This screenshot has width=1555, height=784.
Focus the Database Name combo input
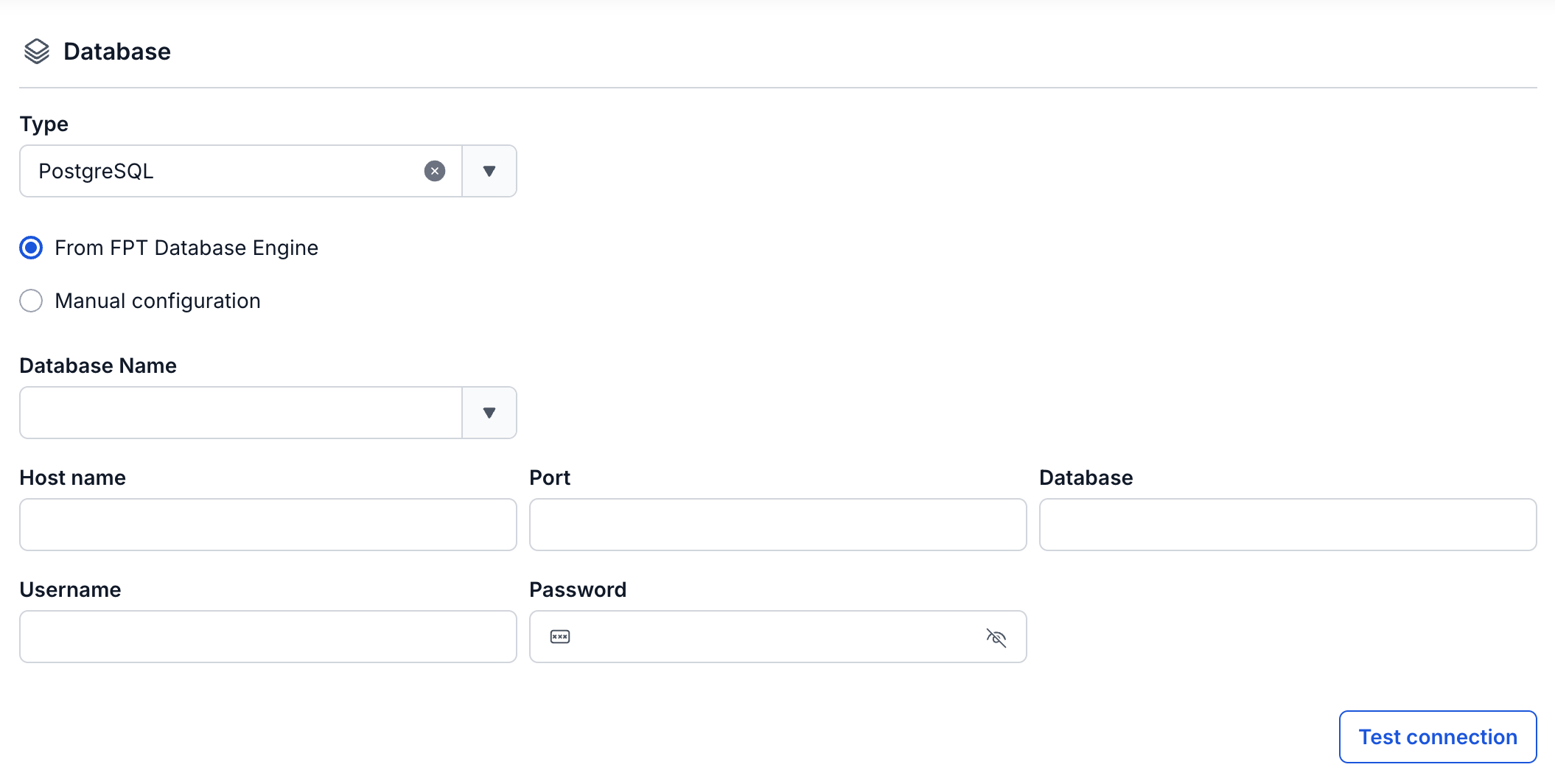240,413
